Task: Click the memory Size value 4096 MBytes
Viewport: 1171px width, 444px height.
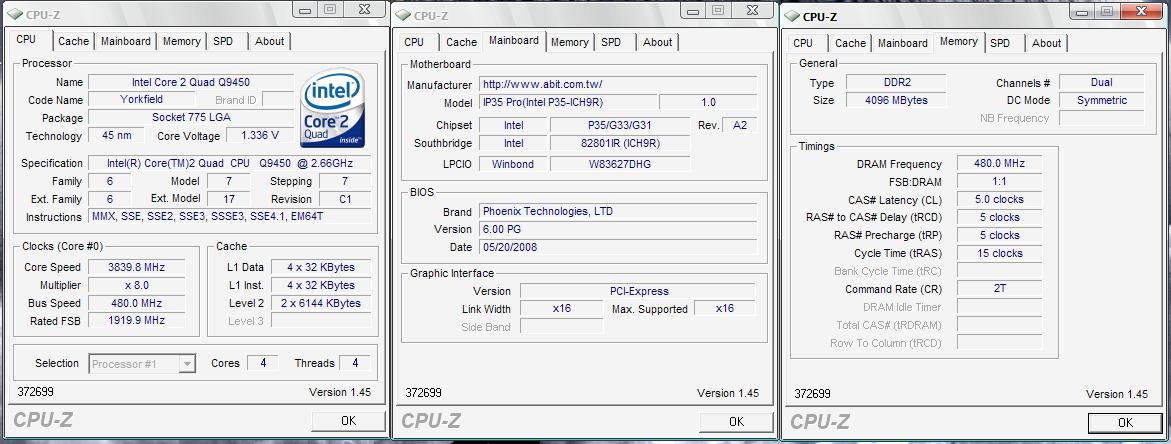Action: click(x=895, y=100)
